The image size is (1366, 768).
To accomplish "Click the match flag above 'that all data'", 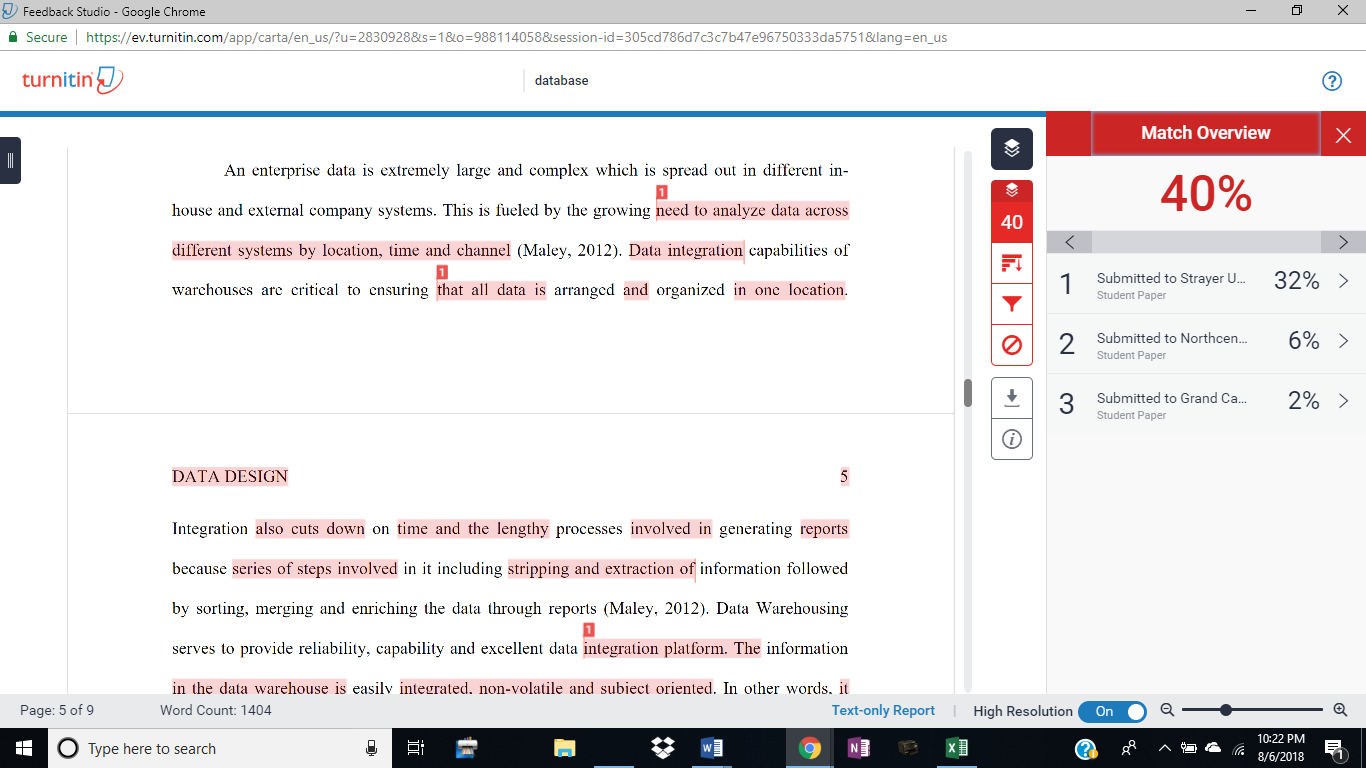I will click(442, 272).
